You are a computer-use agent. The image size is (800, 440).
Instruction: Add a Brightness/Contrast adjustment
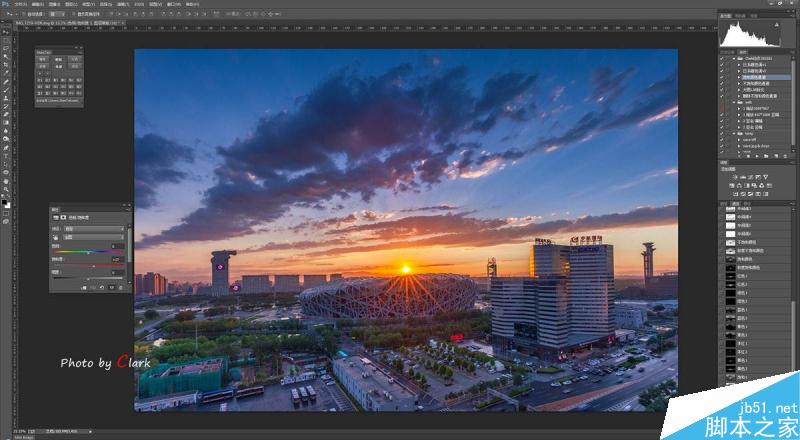tap(736, 177)
